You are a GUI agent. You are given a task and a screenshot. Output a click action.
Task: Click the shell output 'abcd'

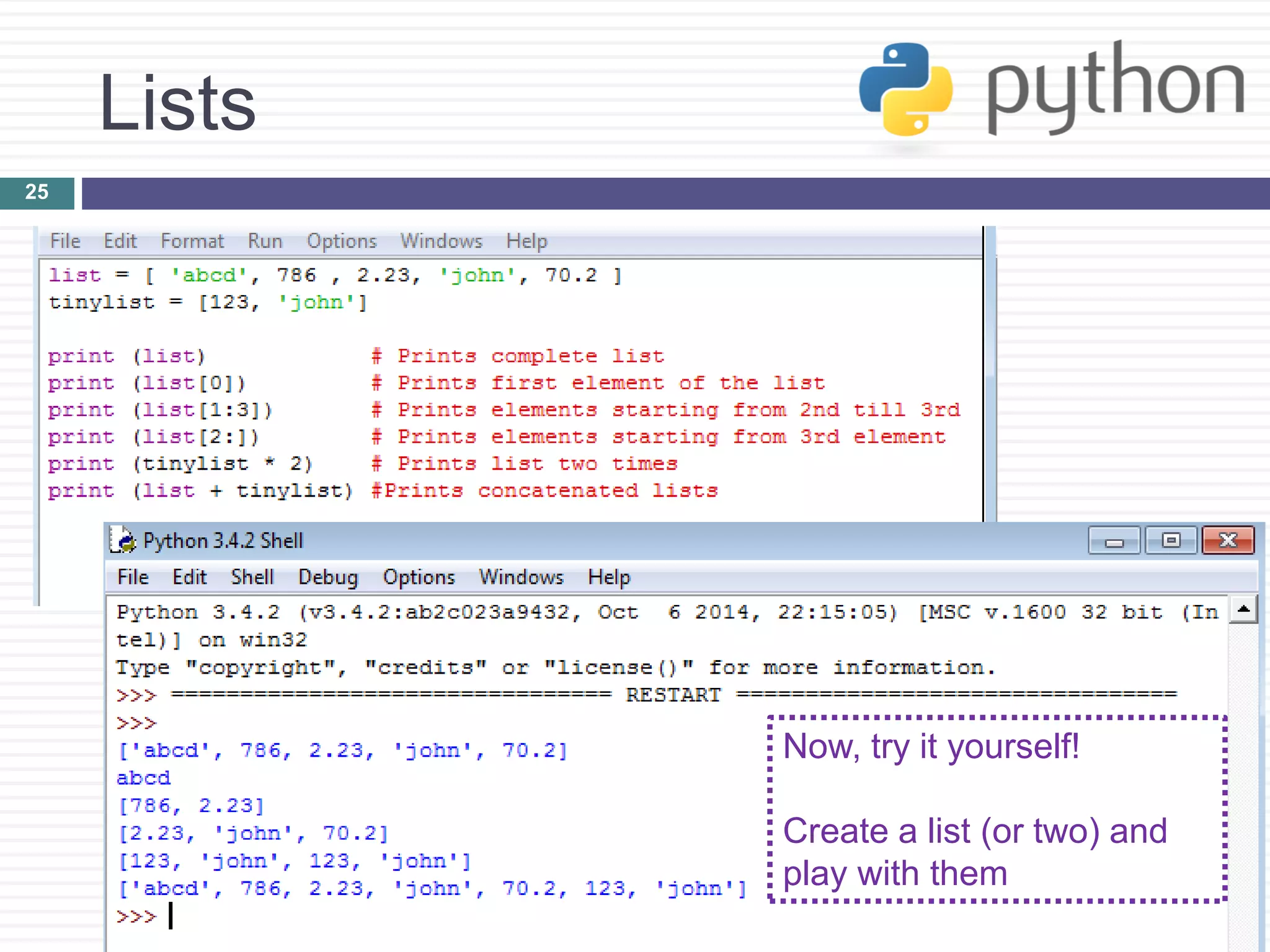pyautogui.click(x=143, y=778)
